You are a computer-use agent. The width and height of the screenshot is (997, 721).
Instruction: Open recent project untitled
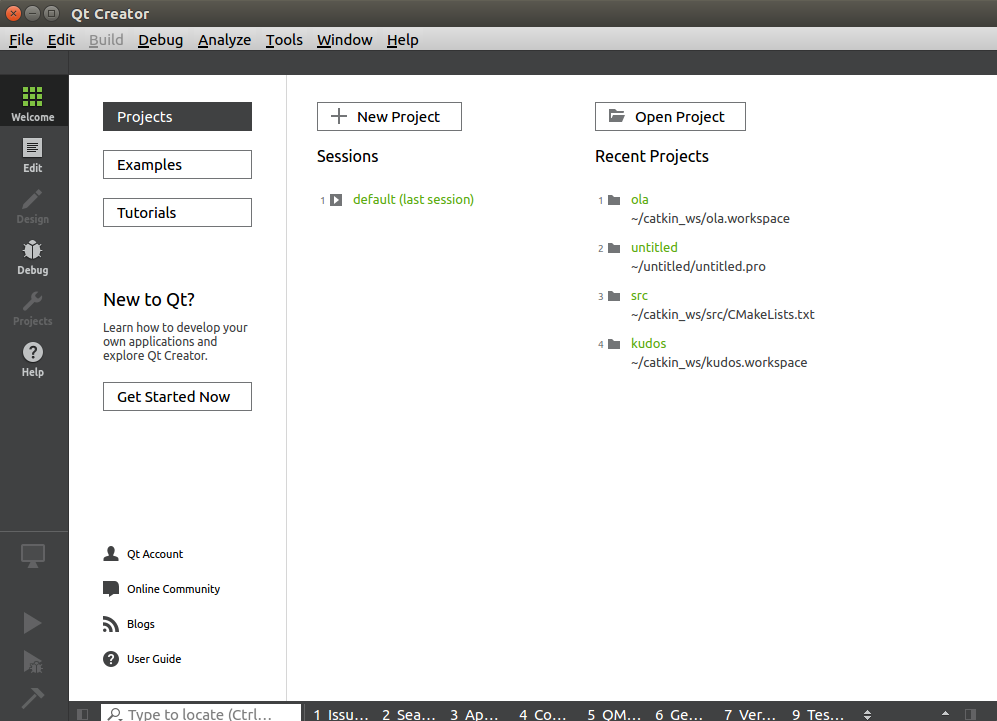[654, 247]
